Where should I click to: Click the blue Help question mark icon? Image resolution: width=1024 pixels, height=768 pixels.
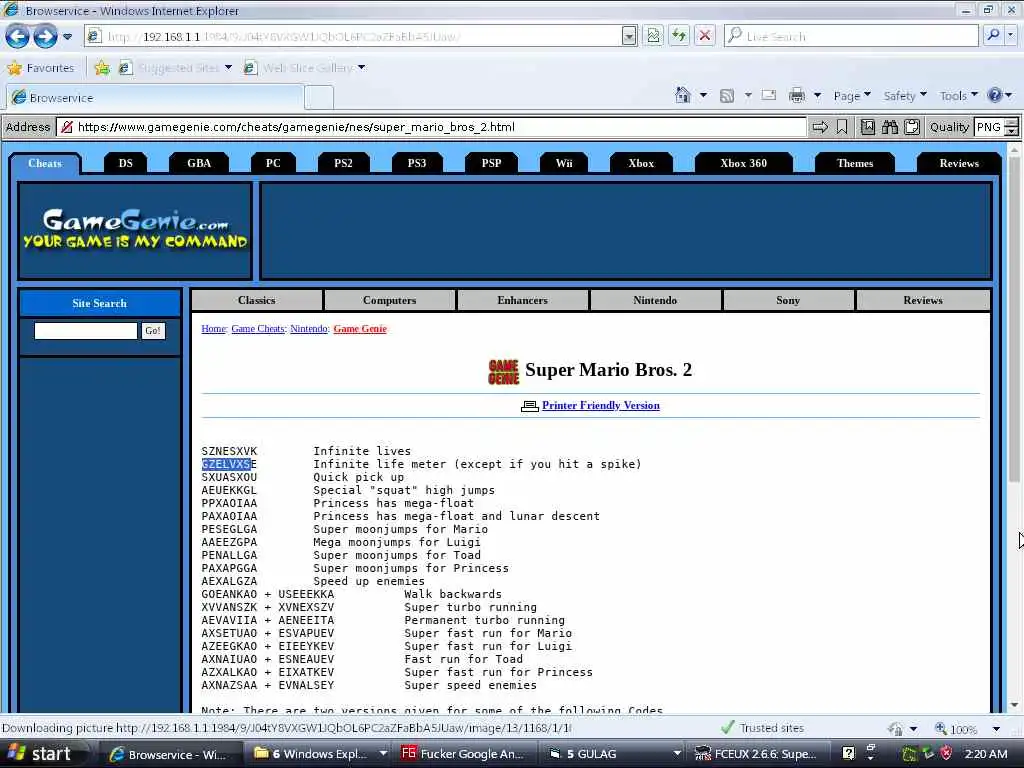[x=995, y=95]
